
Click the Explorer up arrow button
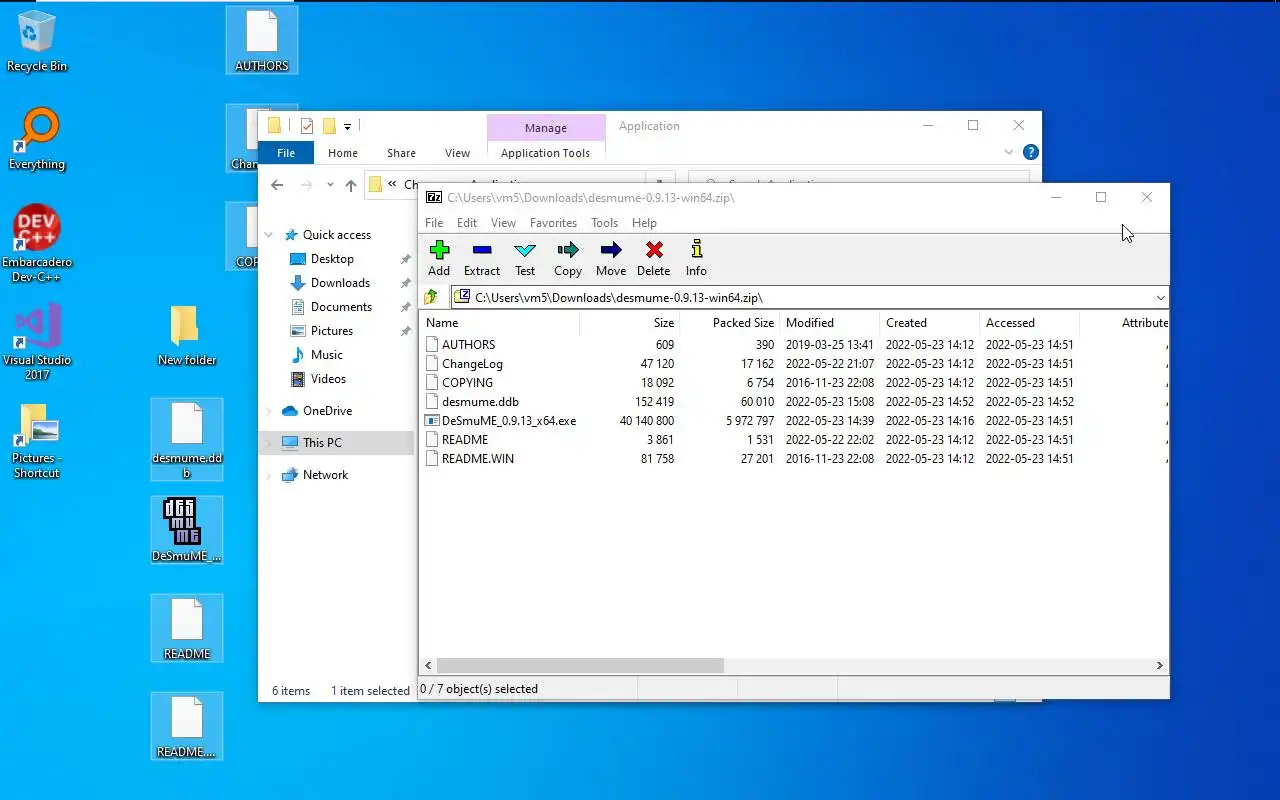coord(350,185)
